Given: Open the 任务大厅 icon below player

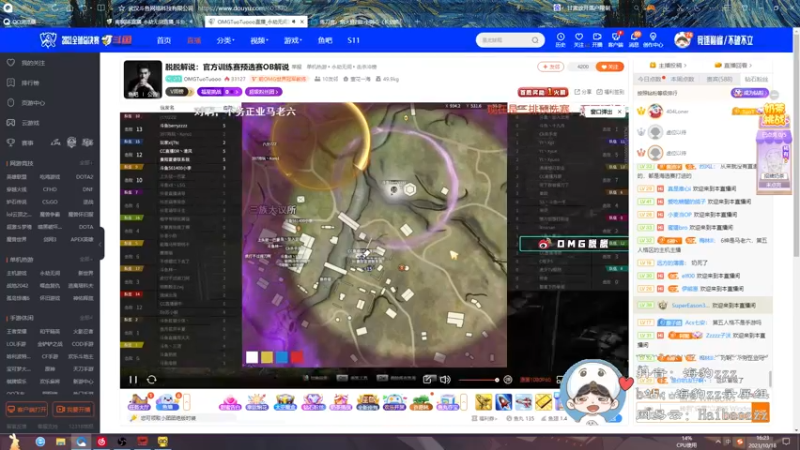Looking at the screenshot, I should (x=139, y=402).
